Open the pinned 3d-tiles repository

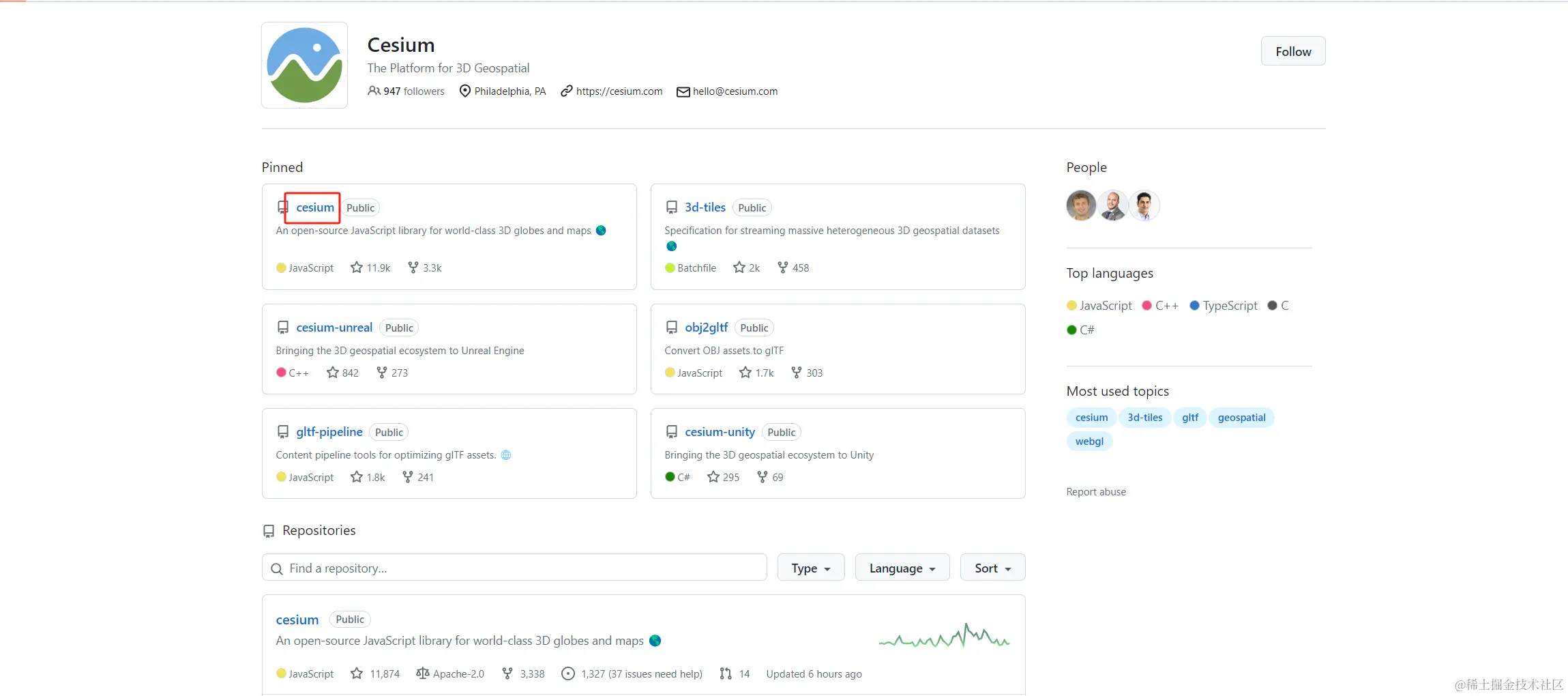pyautogui.click(x=705, y=207)
